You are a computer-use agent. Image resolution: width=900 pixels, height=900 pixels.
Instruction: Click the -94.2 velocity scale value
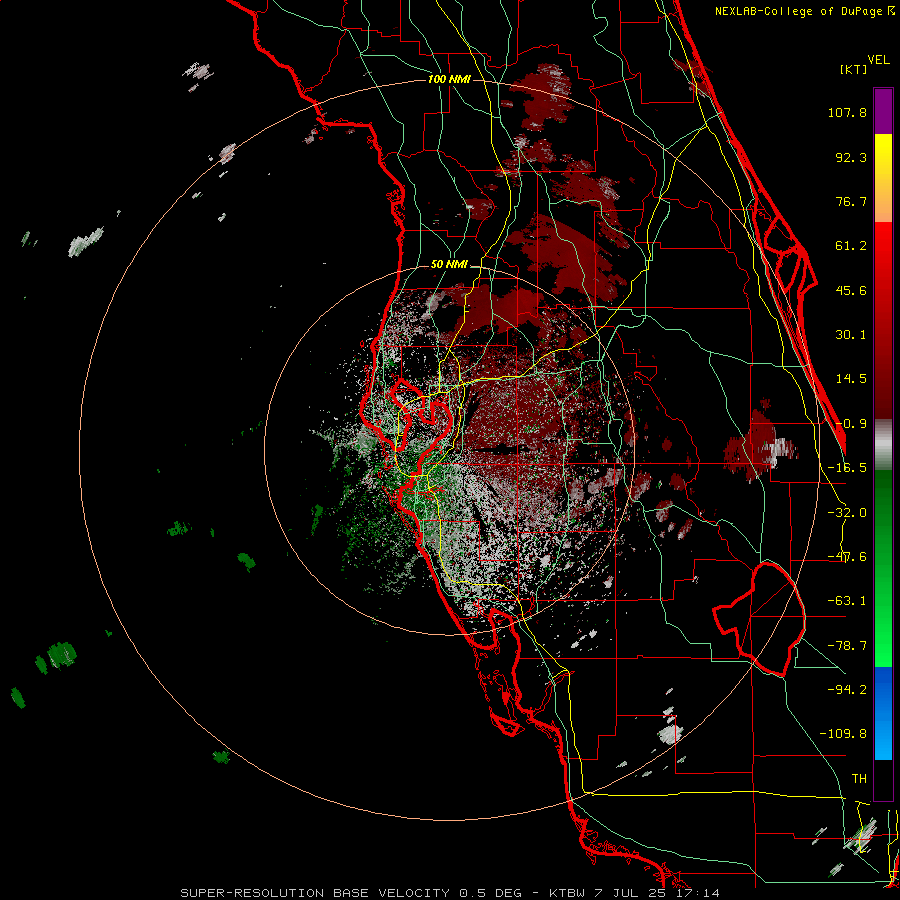(847, 689)
